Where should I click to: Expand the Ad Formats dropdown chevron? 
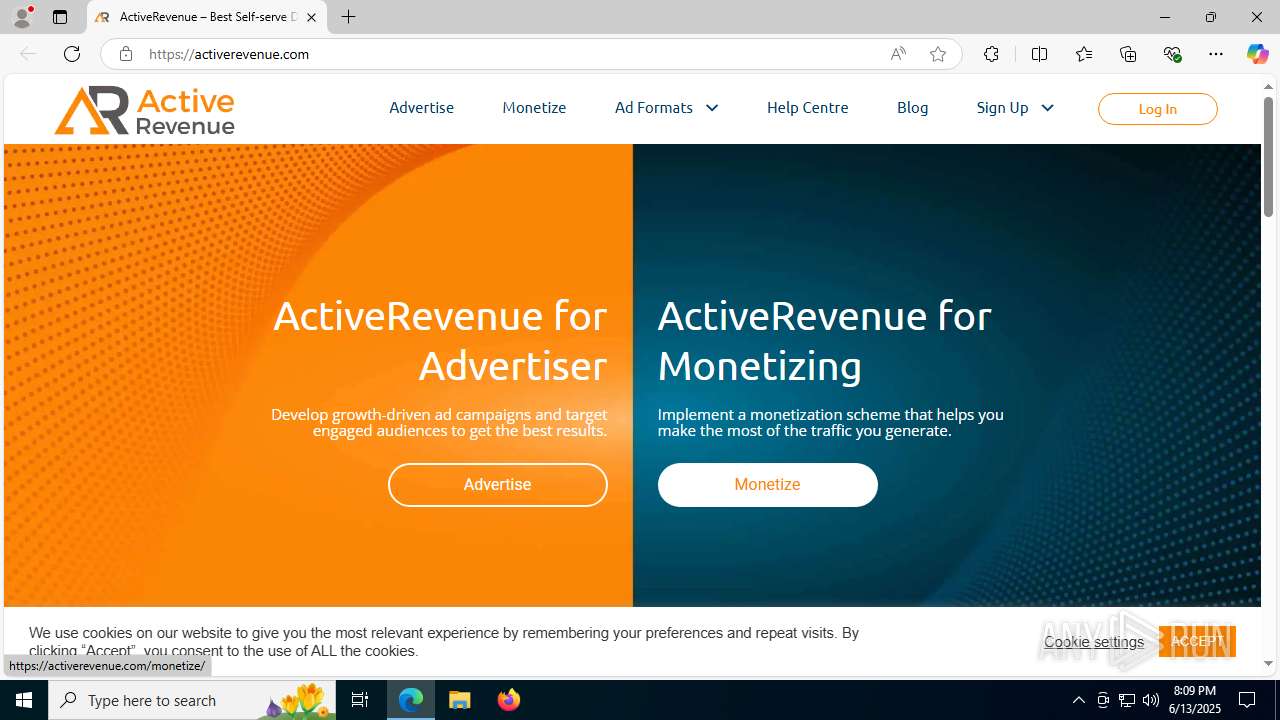pos(712,108)
